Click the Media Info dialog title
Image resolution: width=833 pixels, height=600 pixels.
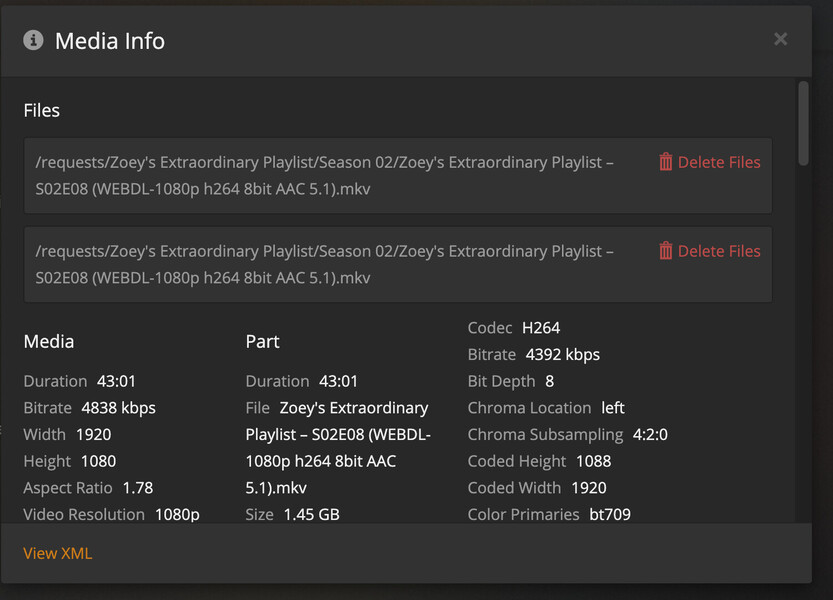(110, 41)
